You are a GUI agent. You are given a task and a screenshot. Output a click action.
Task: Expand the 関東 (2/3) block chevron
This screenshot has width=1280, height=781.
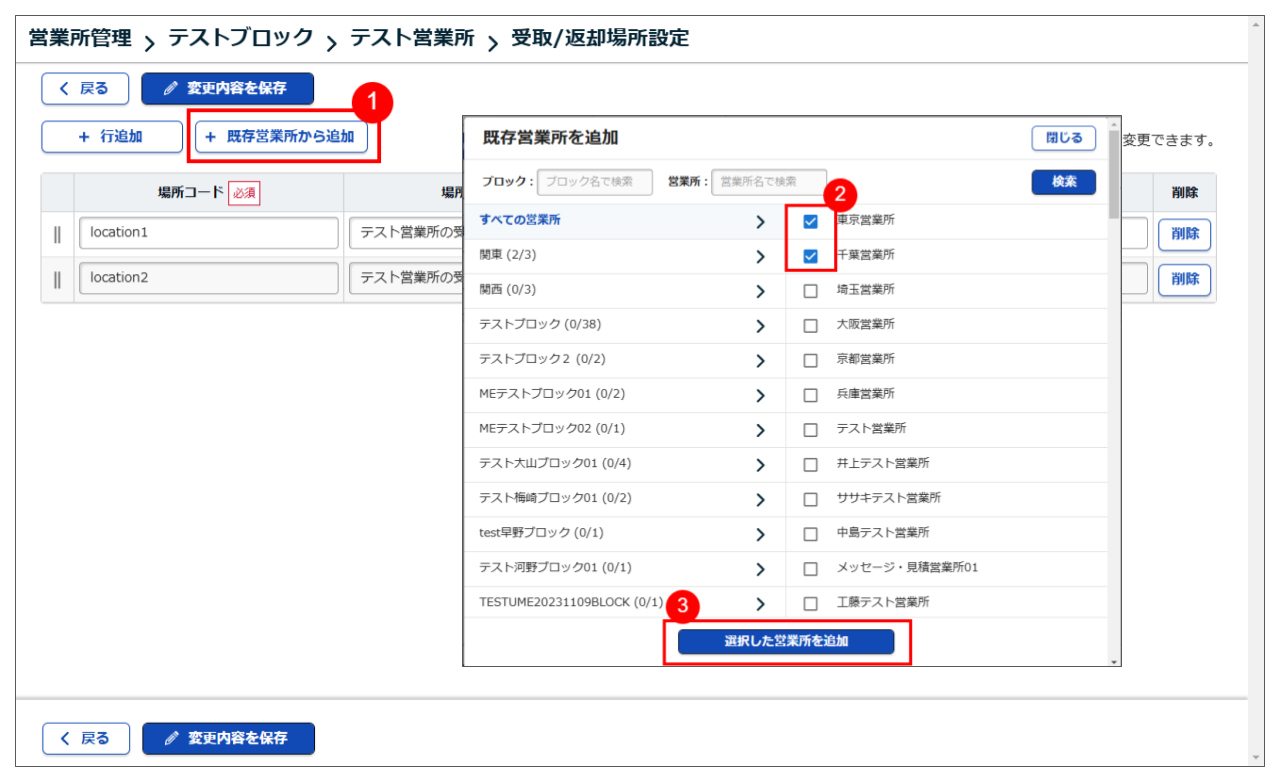tap(760, 257)
